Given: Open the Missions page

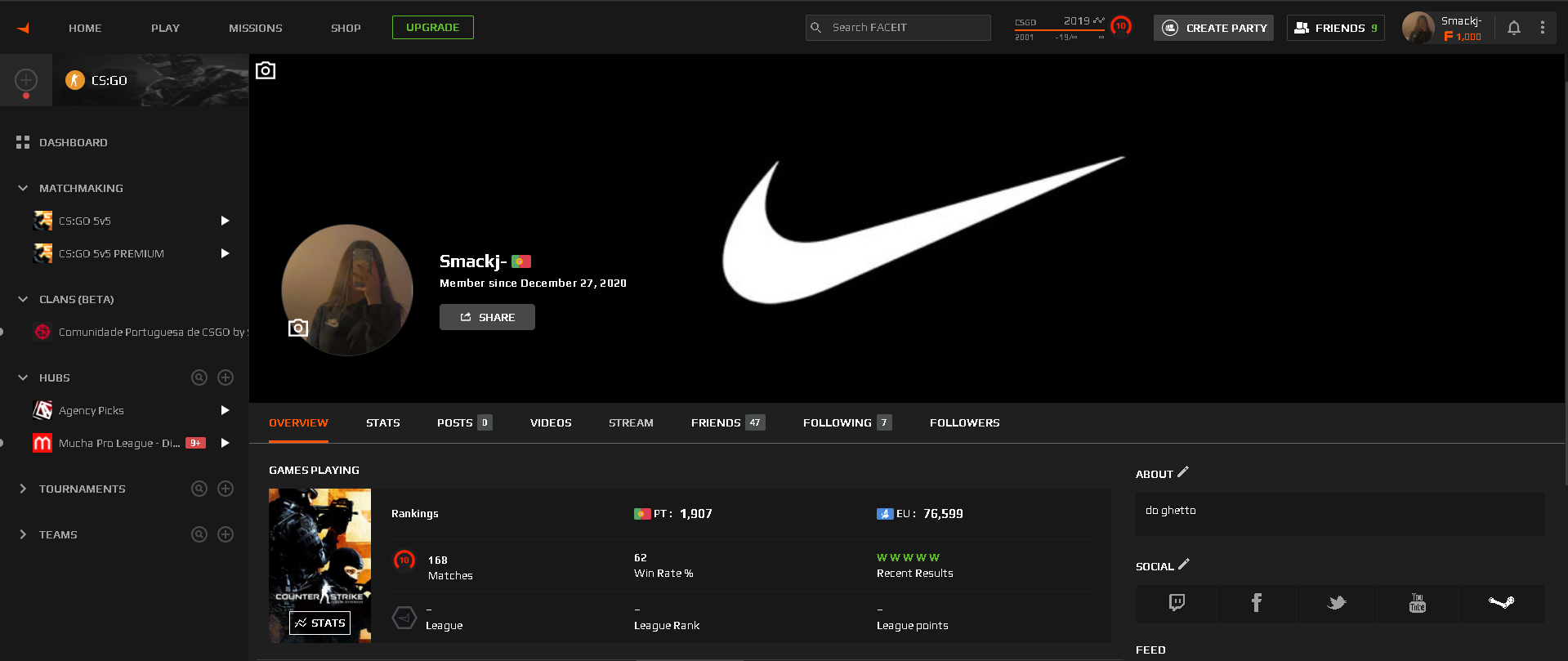Looking at the screenshot, I should [256, 28].
